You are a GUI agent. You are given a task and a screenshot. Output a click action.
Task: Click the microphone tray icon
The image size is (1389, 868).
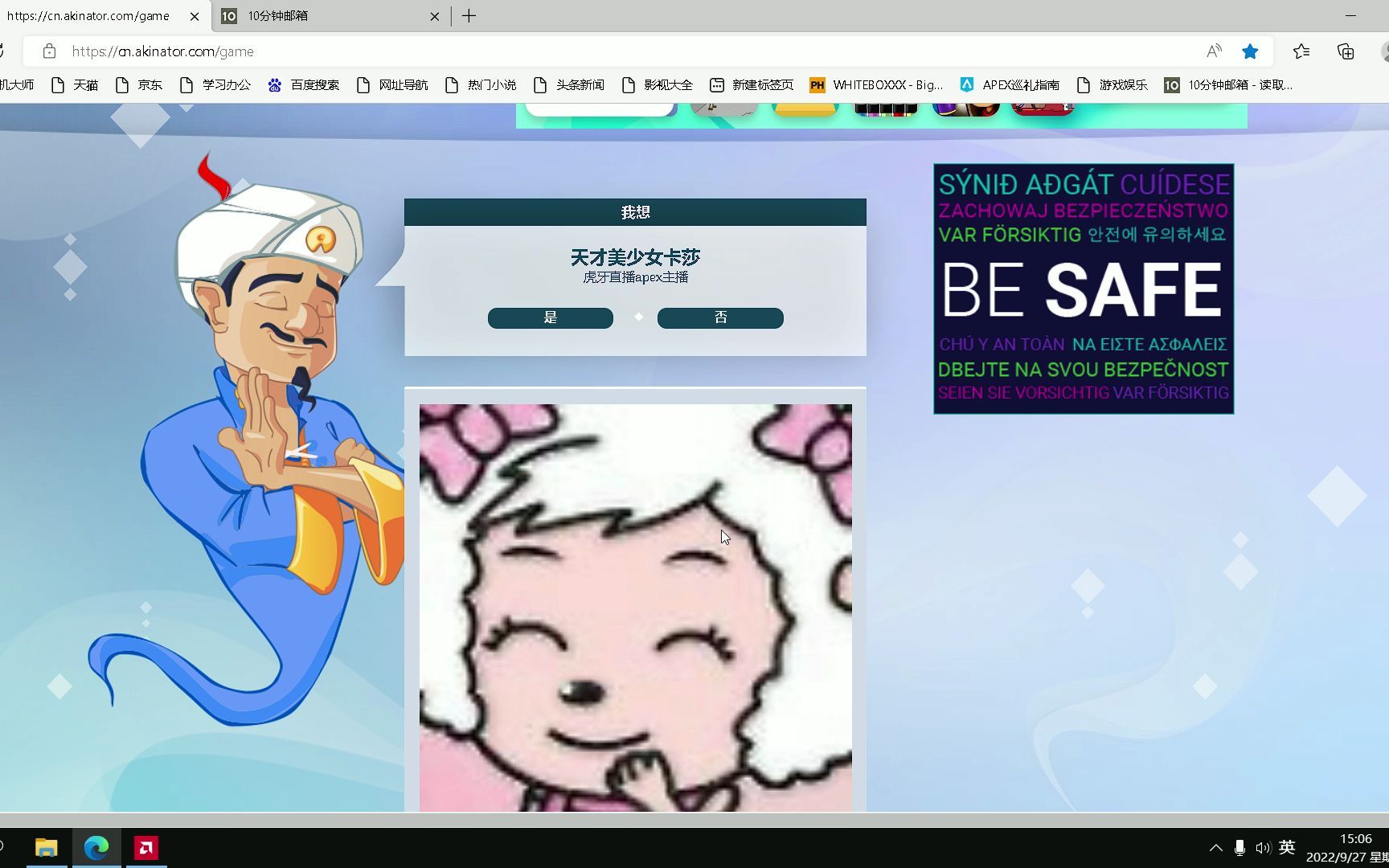tap(1239, 848)
